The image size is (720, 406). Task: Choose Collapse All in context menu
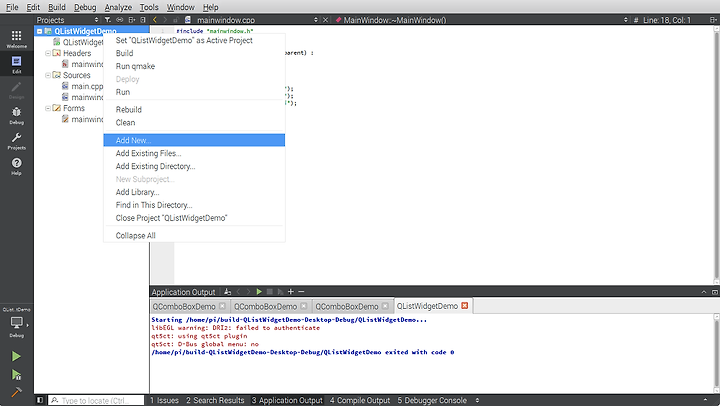[194, 235]
